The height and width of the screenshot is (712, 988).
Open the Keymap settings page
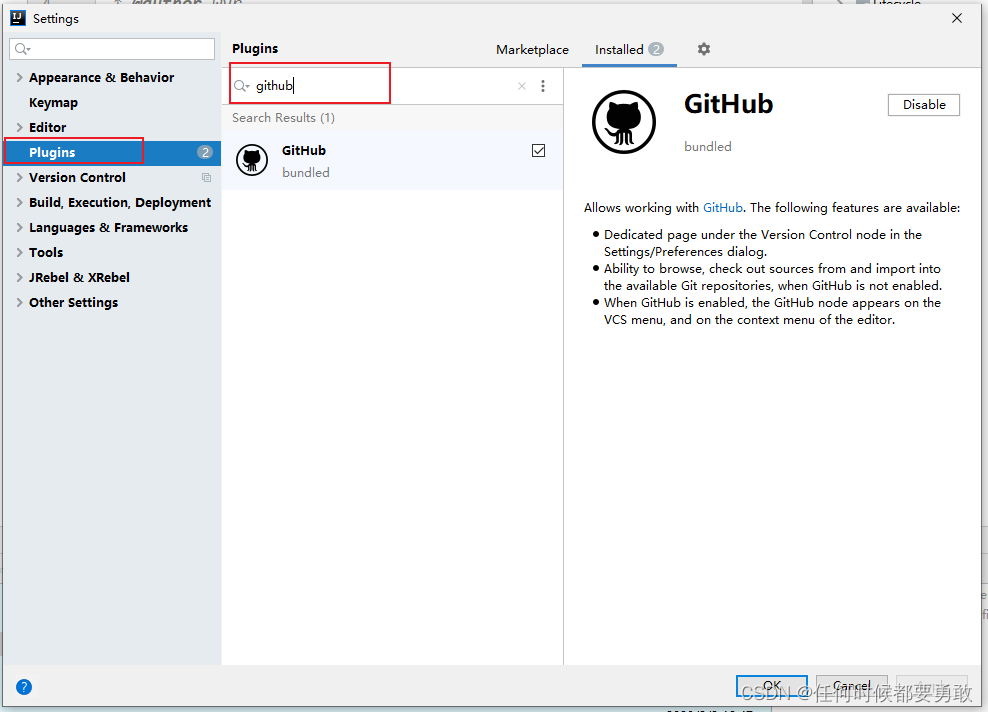[54, 103]
